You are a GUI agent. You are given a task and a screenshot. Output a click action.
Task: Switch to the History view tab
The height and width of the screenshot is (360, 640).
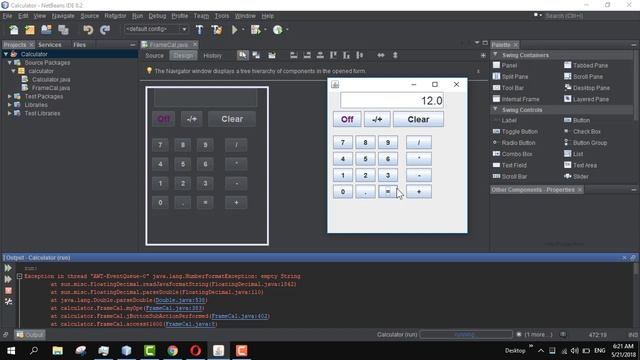click(x=212, y=56)
